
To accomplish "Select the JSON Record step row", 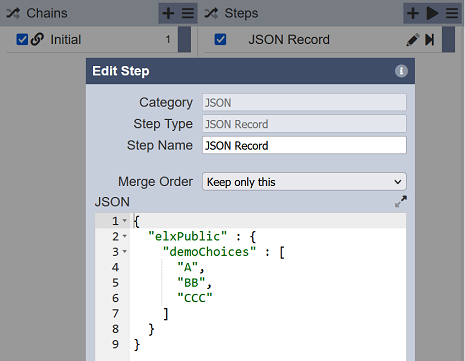I will point(323,40).
